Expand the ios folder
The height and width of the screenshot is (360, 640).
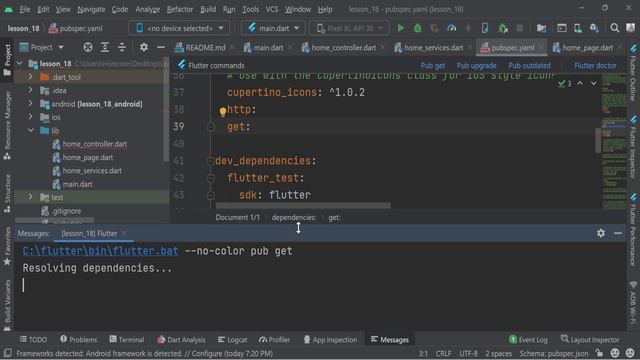(30, 117)
